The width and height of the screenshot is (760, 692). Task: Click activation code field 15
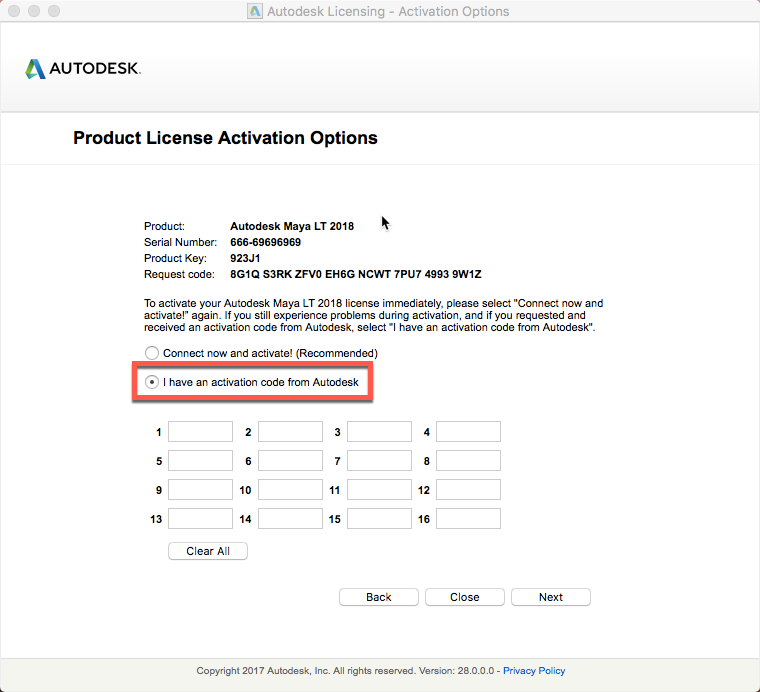pyautogui.click(x=379, y=519)
